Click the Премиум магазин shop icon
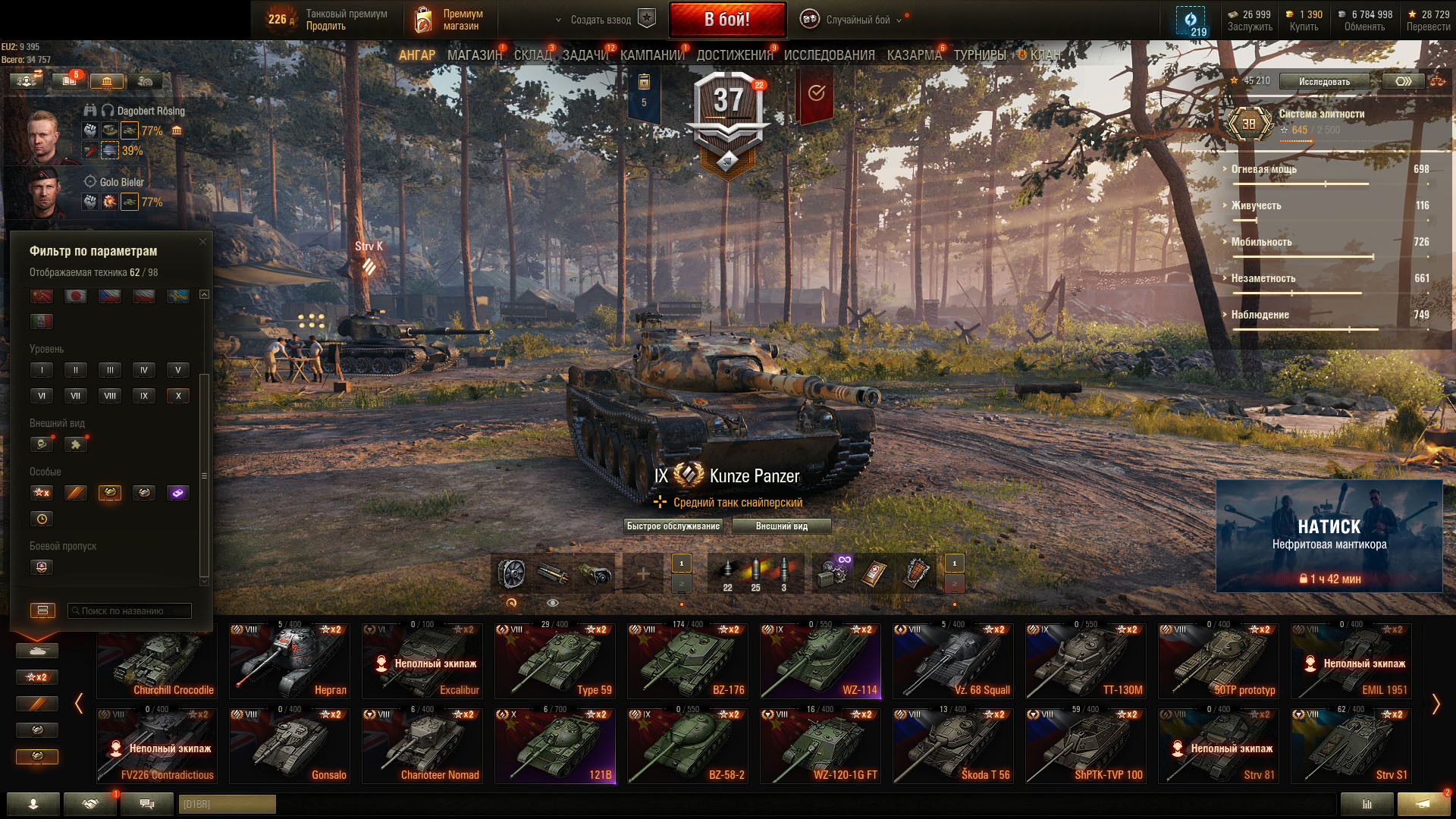1456x819 pixels. [423, 20]
